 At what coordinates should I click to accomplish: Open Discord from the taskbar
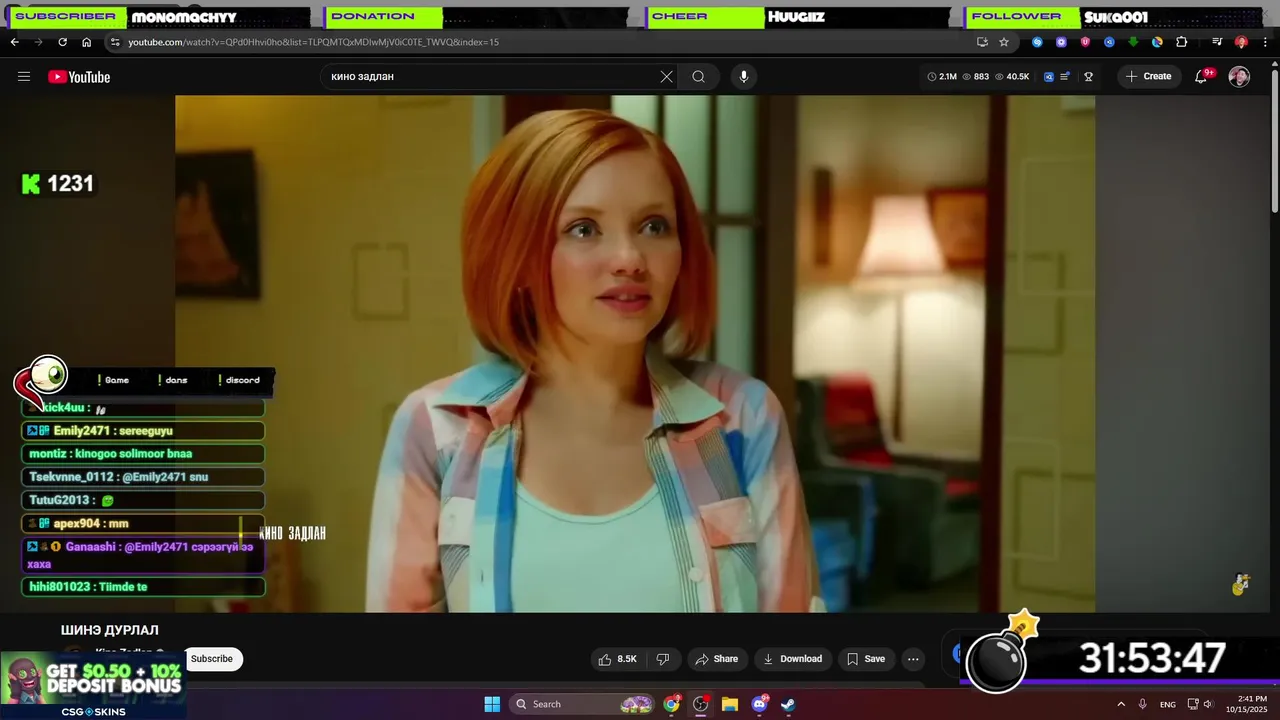click(x=759, y=704)
